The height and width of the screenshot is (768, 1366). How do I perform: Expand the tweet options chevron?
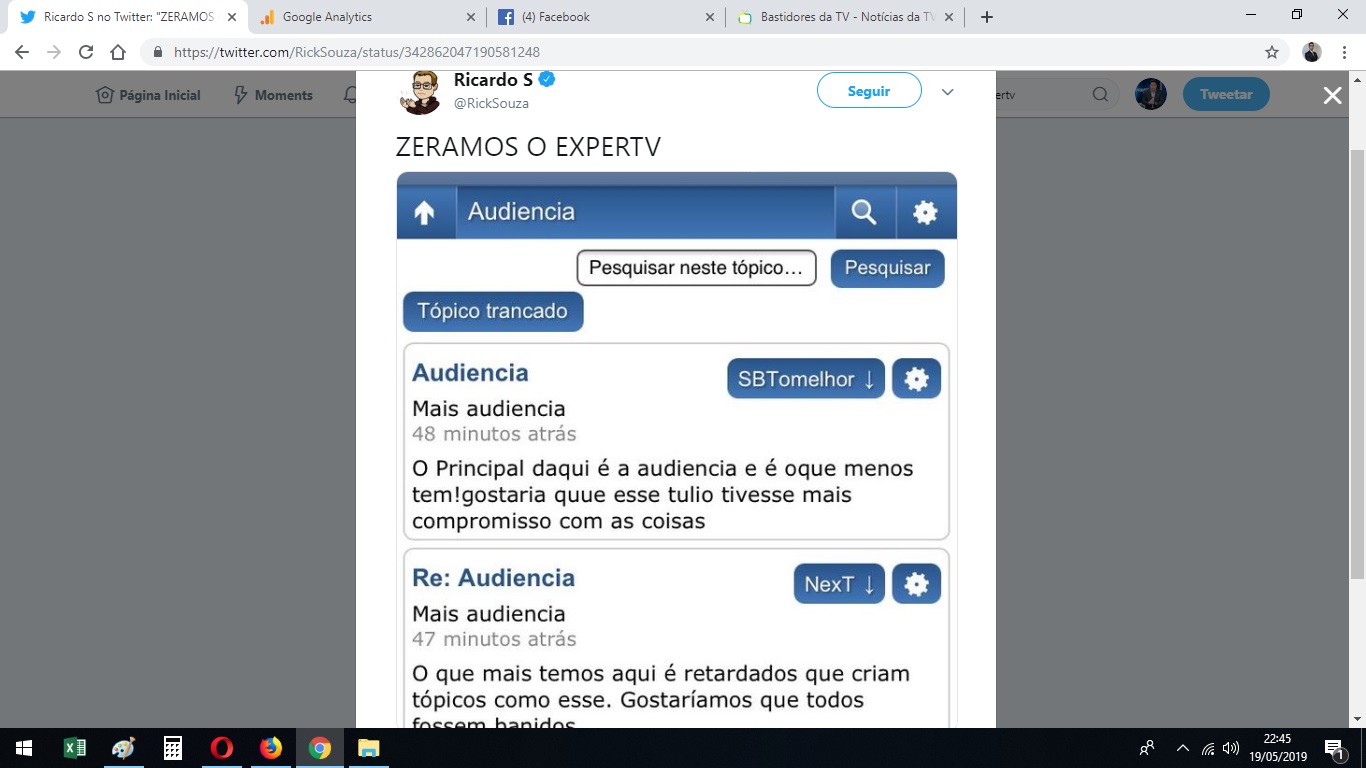947,92
